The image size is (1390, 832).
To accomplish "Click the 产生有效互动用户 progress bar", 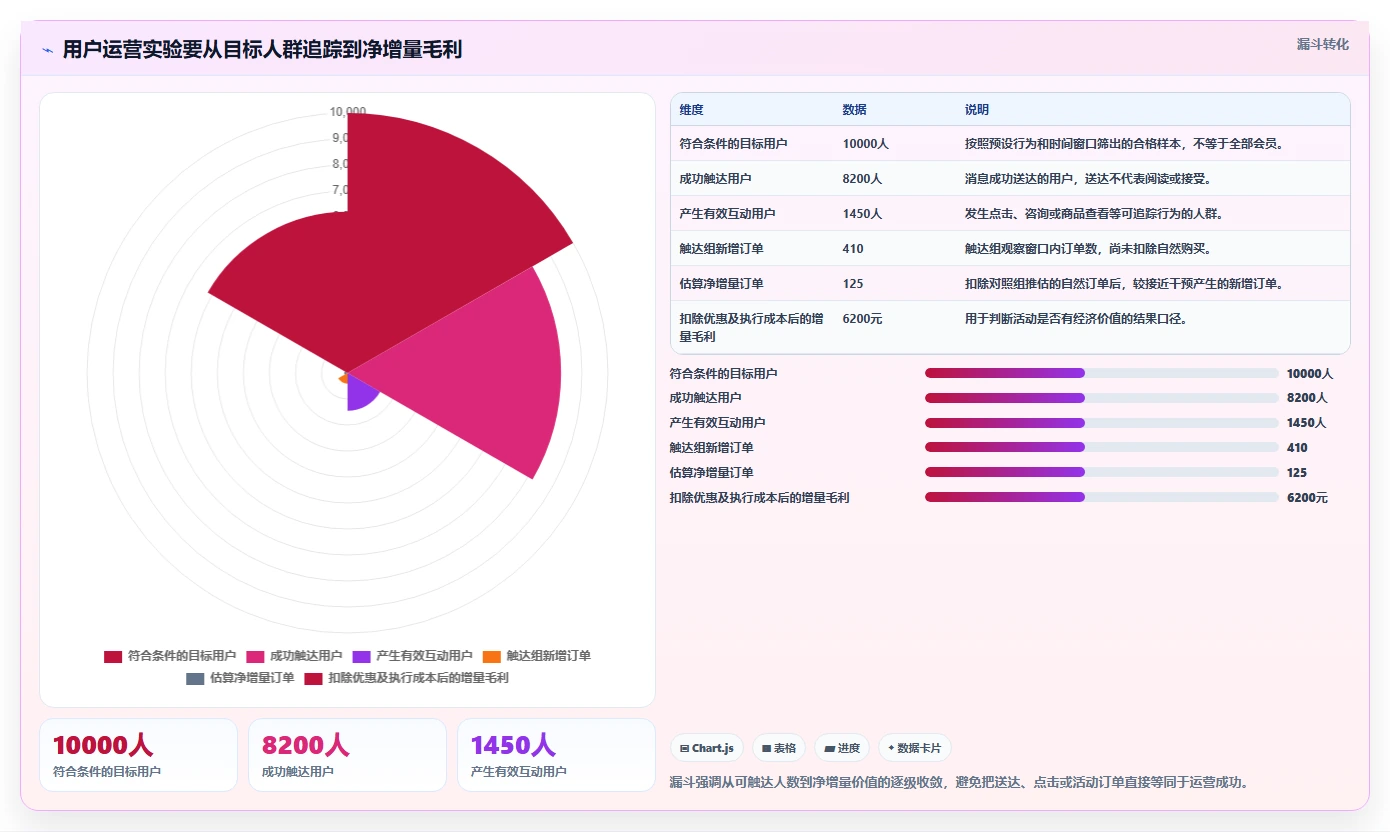I will click(x=1101, y=423).
